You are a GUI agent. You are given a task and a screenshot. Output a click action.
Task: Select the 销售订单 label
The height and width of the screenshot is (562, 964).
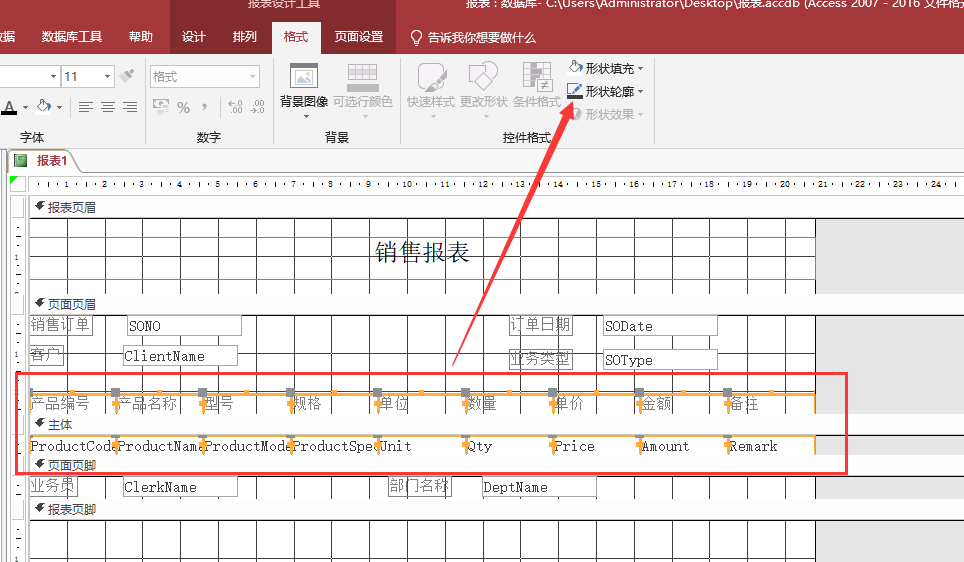(61, 325)
